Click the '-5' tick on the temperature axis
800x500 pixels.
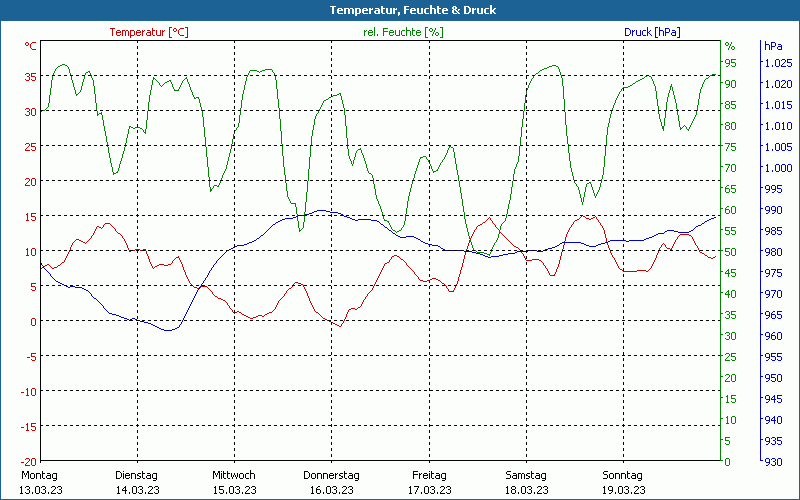click(31, 356)
